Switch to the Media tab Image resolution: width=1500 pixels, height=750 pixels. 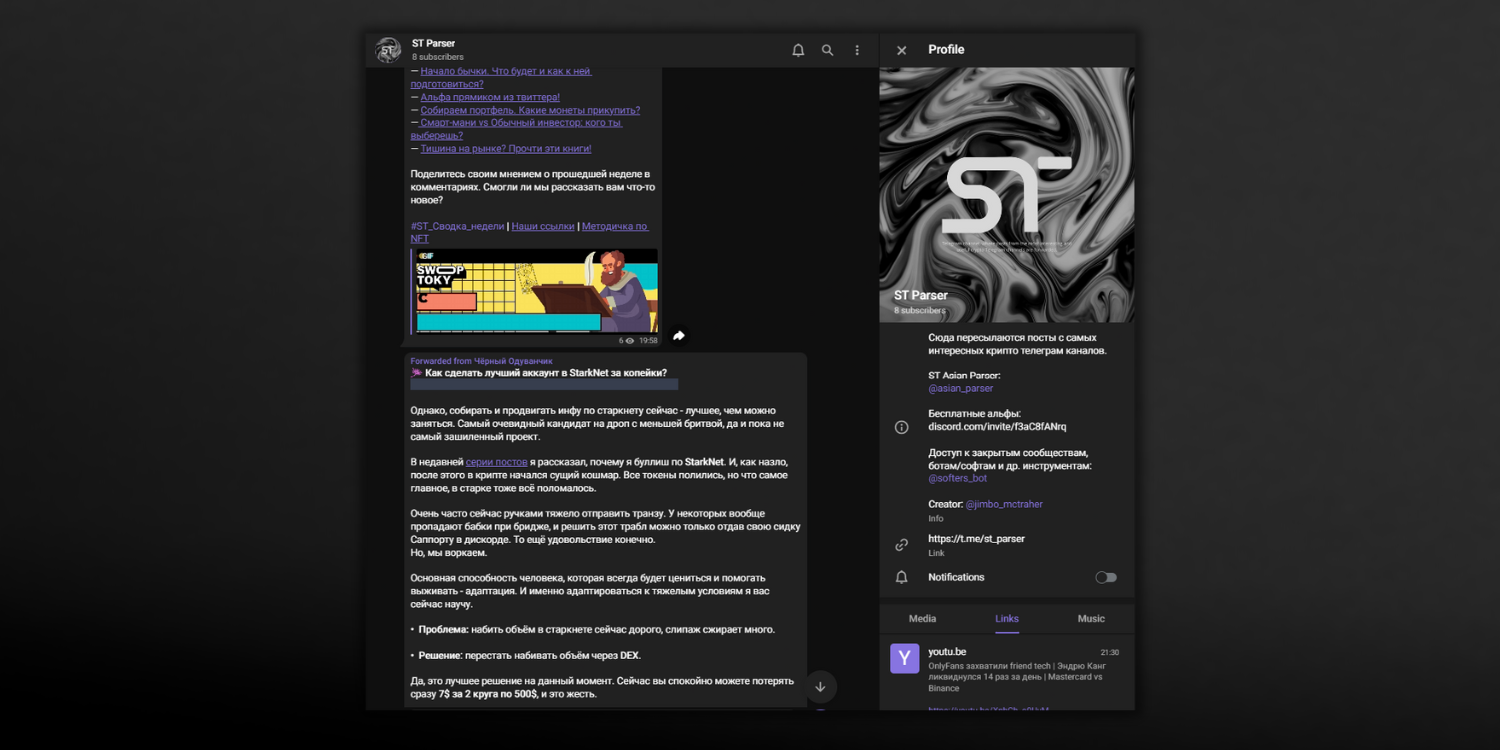922,619
